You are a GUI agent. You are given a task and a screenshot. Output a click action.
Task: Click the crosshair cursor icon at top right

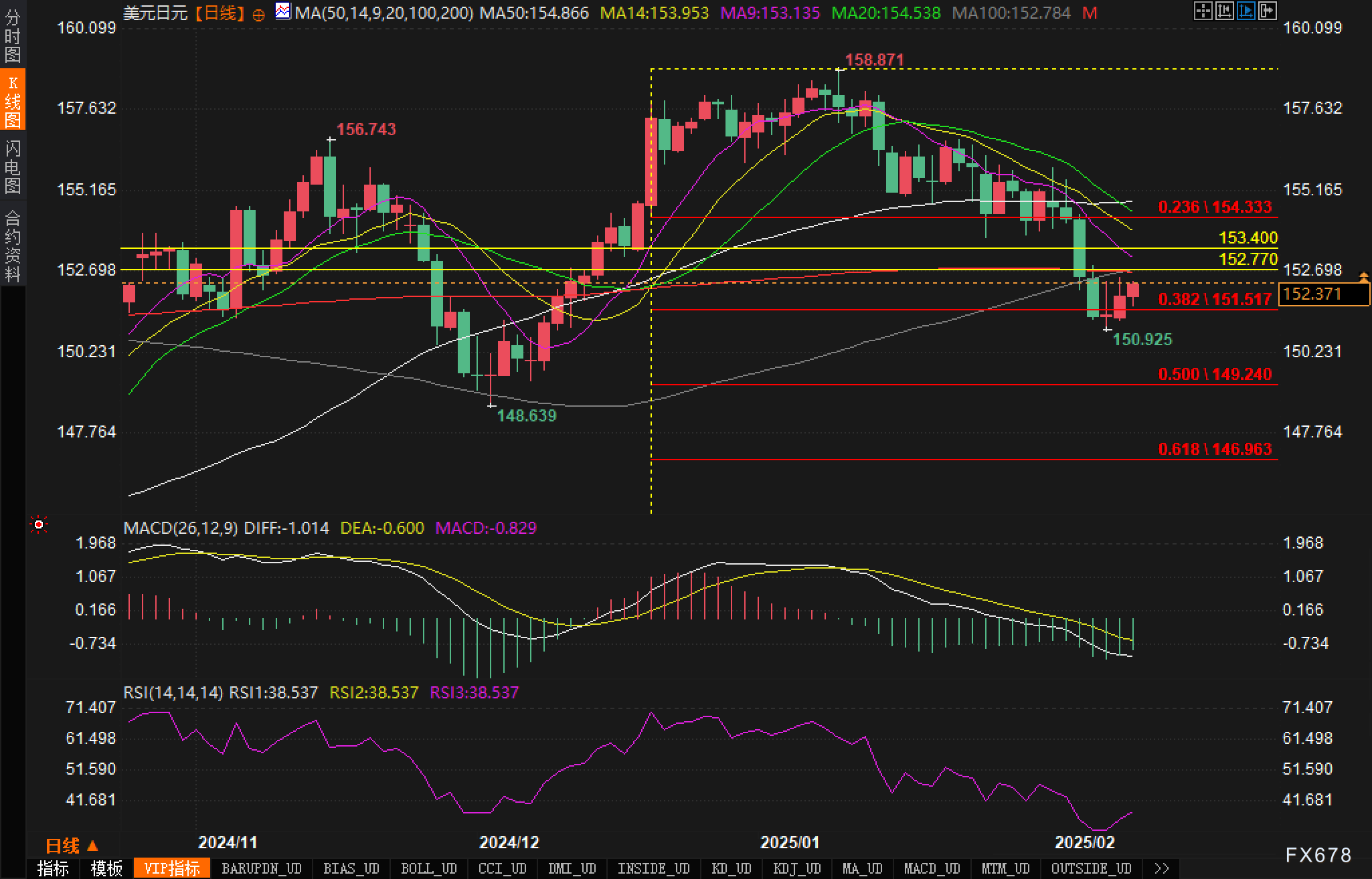pyautogui.click(x=1203, y=11)
